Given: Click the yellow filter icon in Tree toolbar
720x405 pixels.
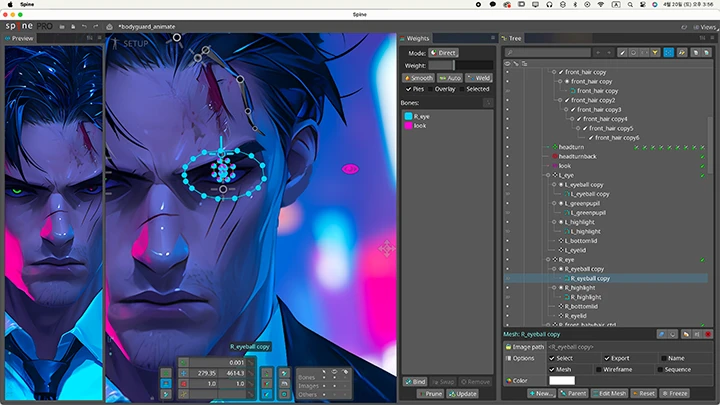Looking at the screenshot, I should 655,53.
